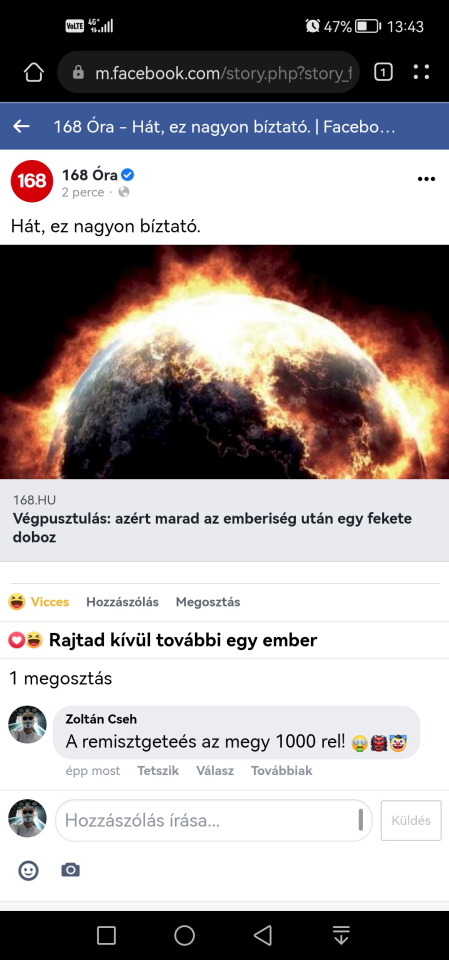Open the burning Earth article image
The height and width of the screenshot is (960, 449).
tap(224, 362)
